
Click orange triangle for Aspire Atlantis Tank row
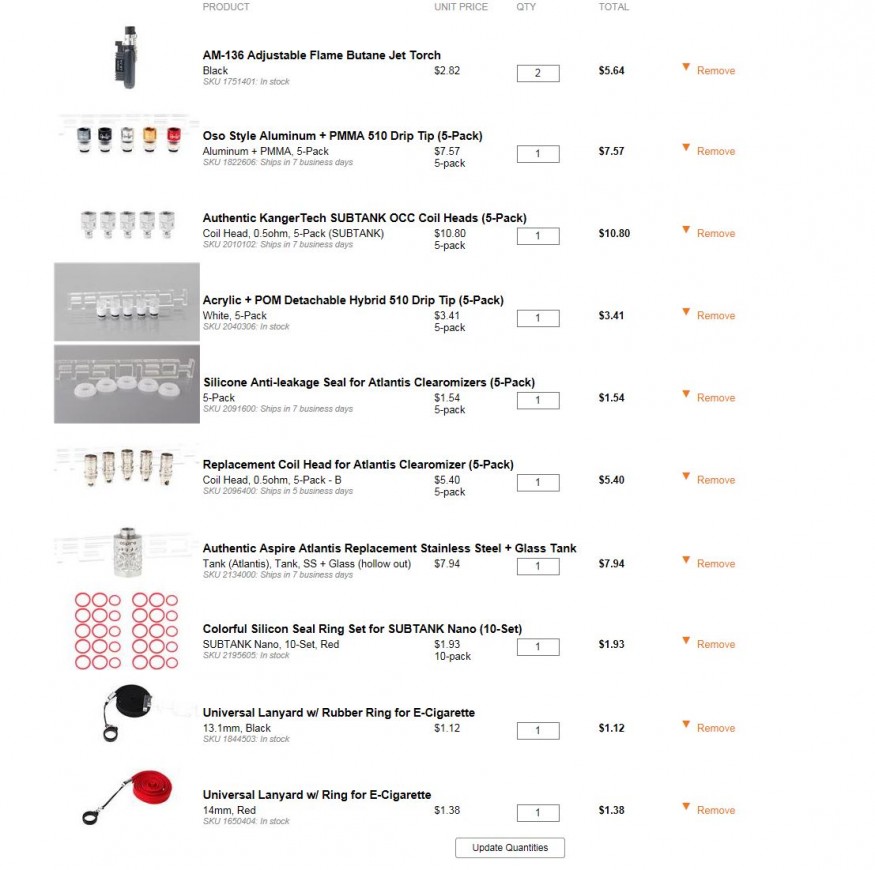686,560
